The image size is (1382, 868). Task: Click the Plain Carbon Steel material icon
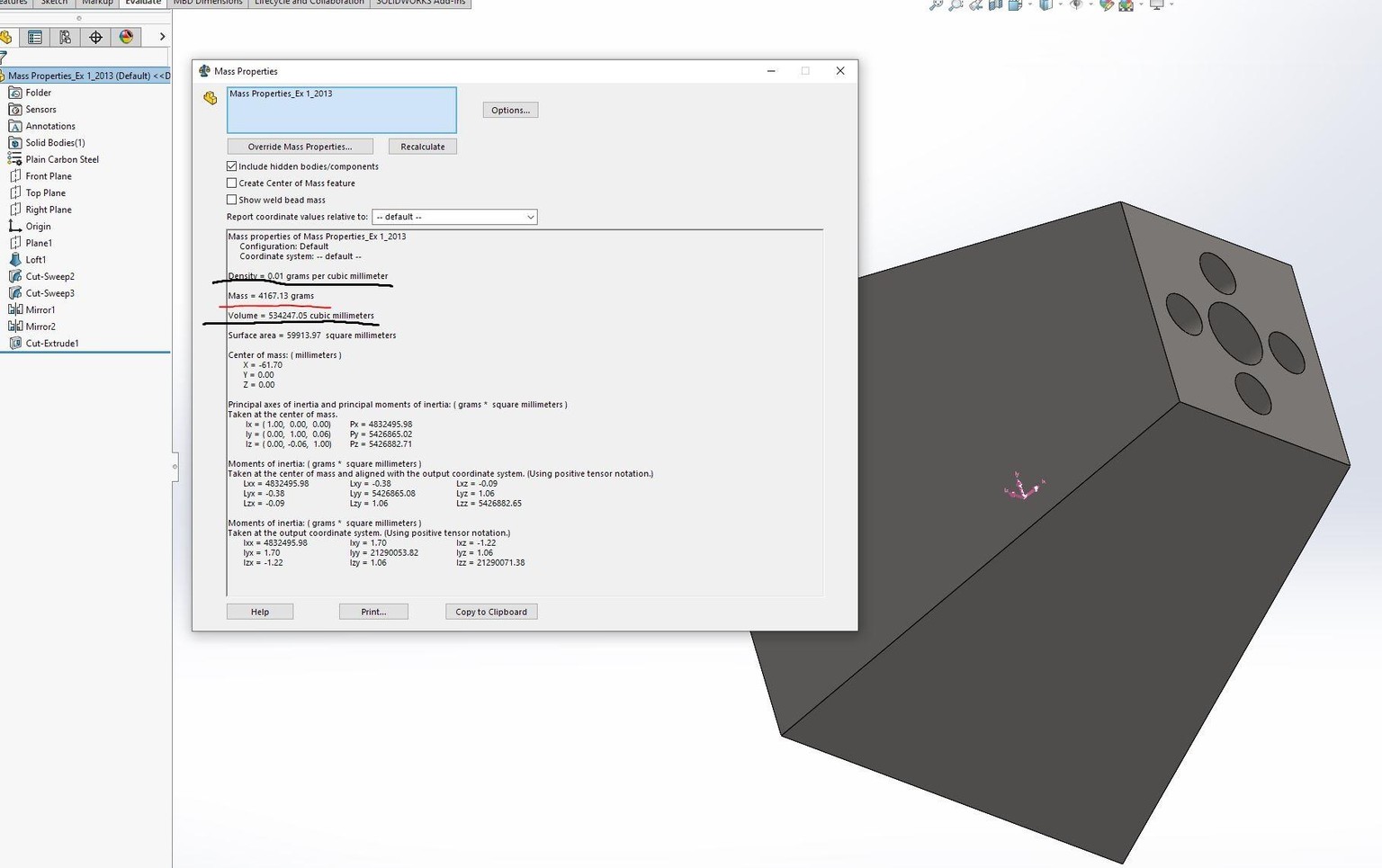point(15,159)
